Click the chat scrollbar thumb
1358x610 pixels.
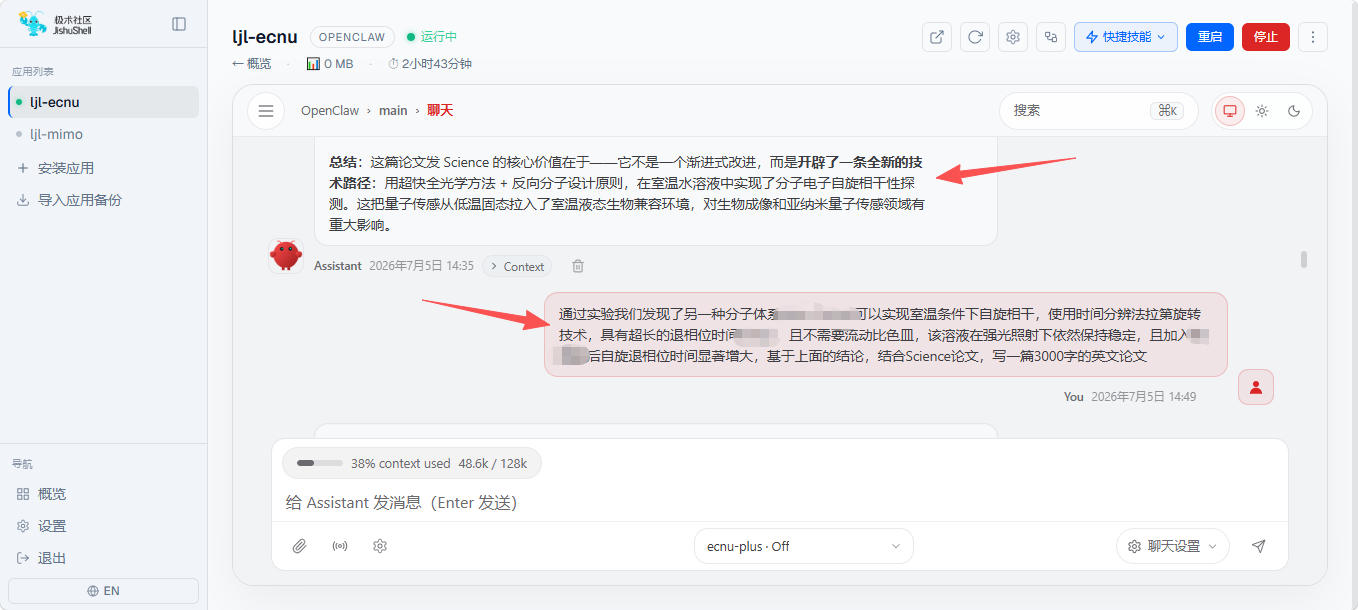click(1304, 260)
